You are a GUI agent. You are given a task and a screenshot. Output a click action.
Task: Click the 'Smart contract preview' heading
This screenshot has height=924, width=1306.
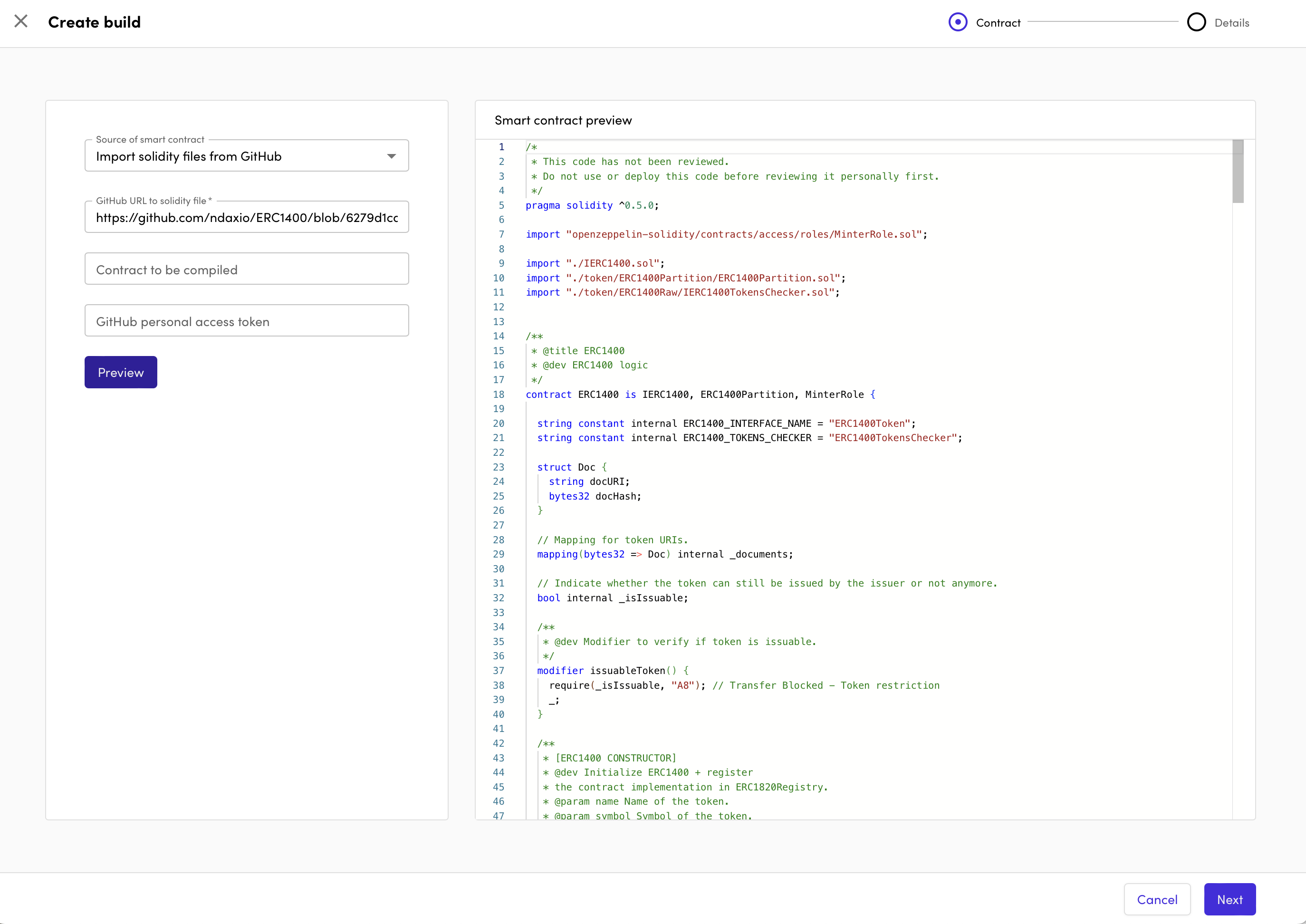point(563,121)
